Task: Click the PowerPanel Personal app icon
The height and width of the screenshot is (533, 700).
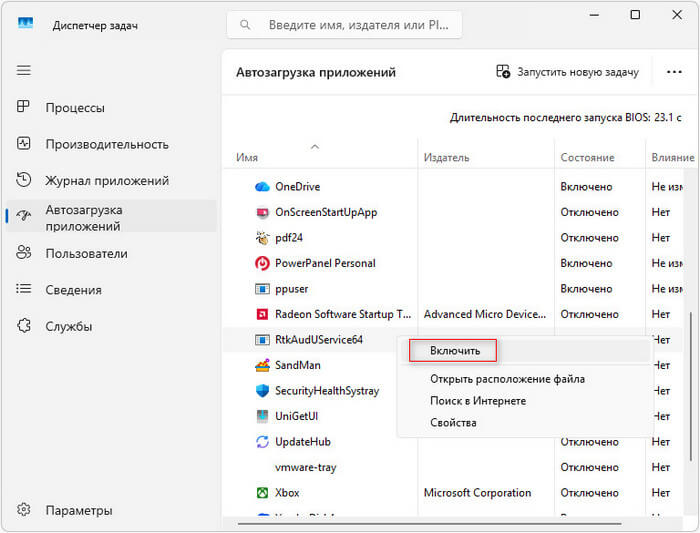Action: [262, 263]
